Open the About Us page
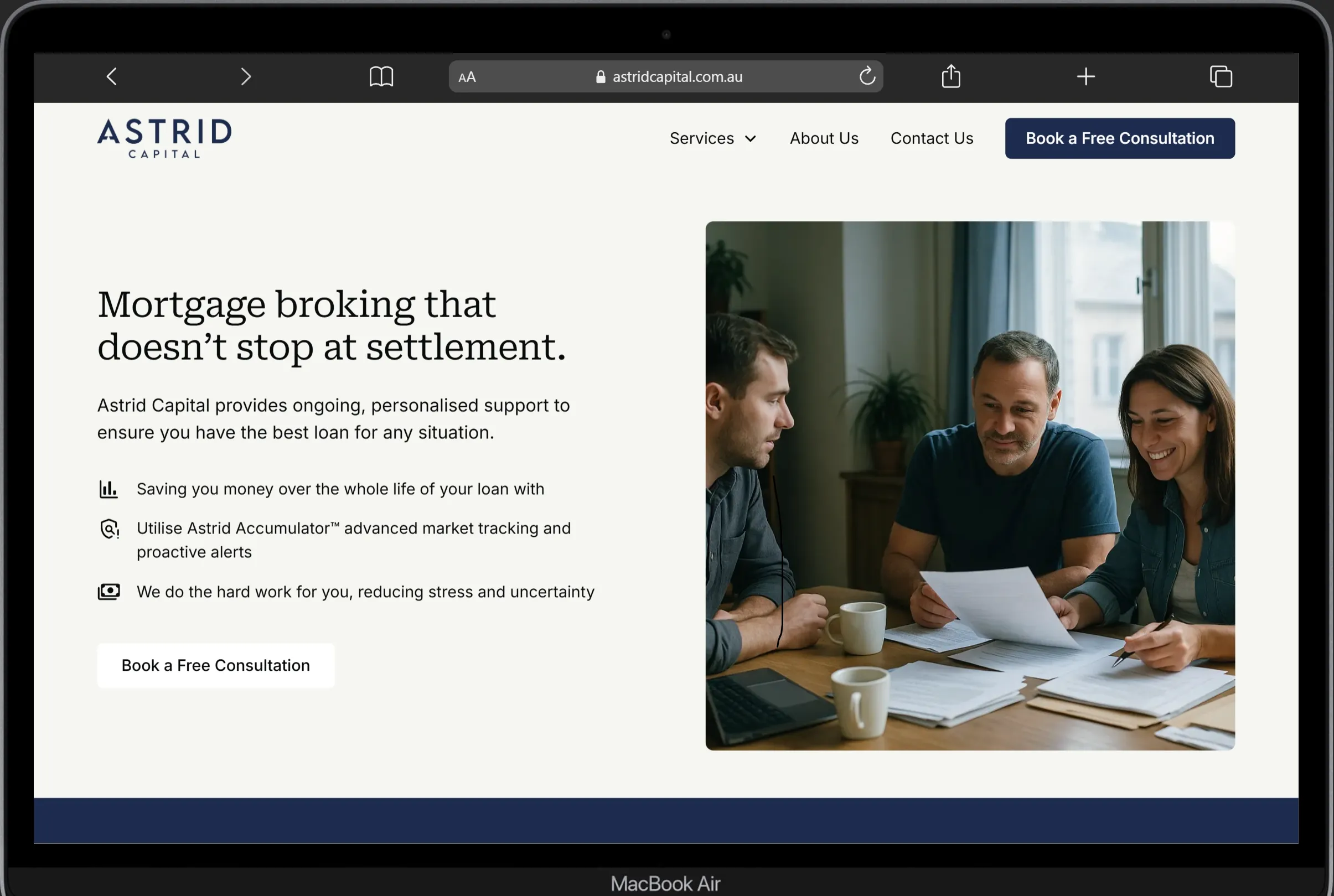 click(824, 138)
